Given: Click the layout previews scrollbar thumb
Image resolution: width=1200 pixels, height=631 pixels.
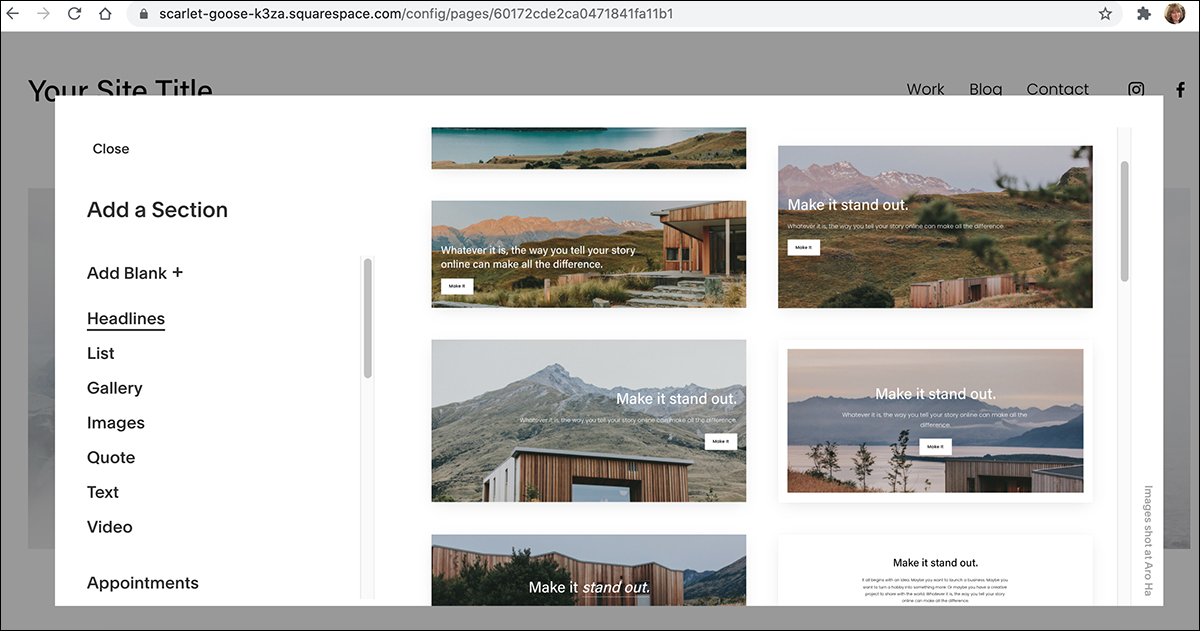Looking at the screenshot, I should (1124, 220).
